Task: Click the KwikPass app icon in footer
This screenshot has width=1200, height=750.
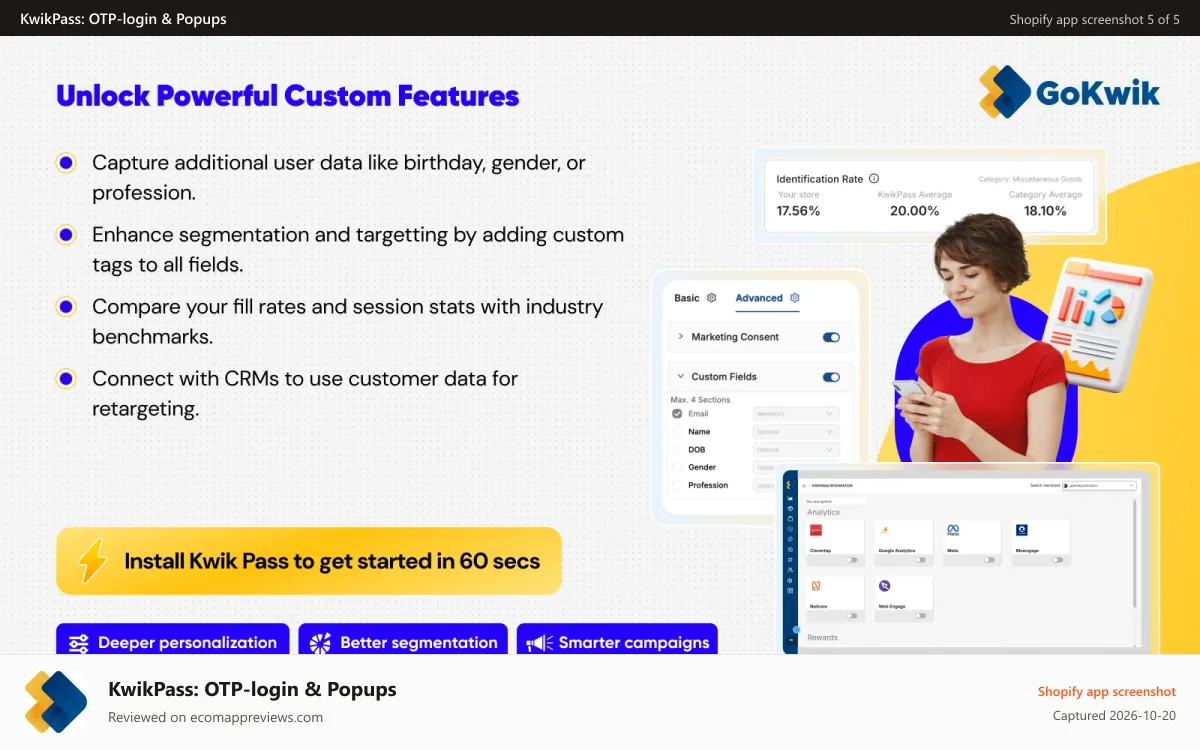Action: (56, 702)
